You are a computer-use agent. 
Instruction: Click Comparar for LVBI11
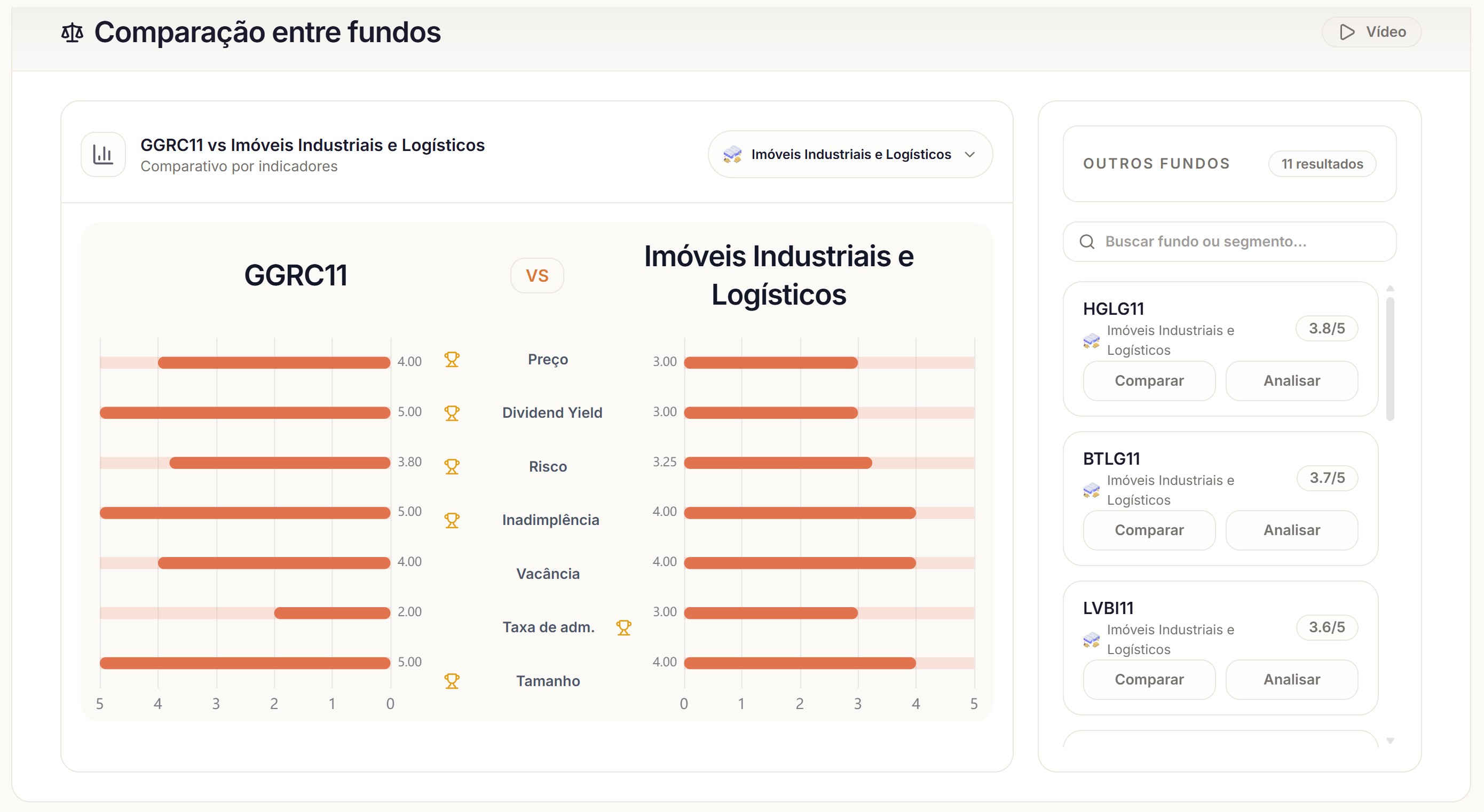[1149, 679]
